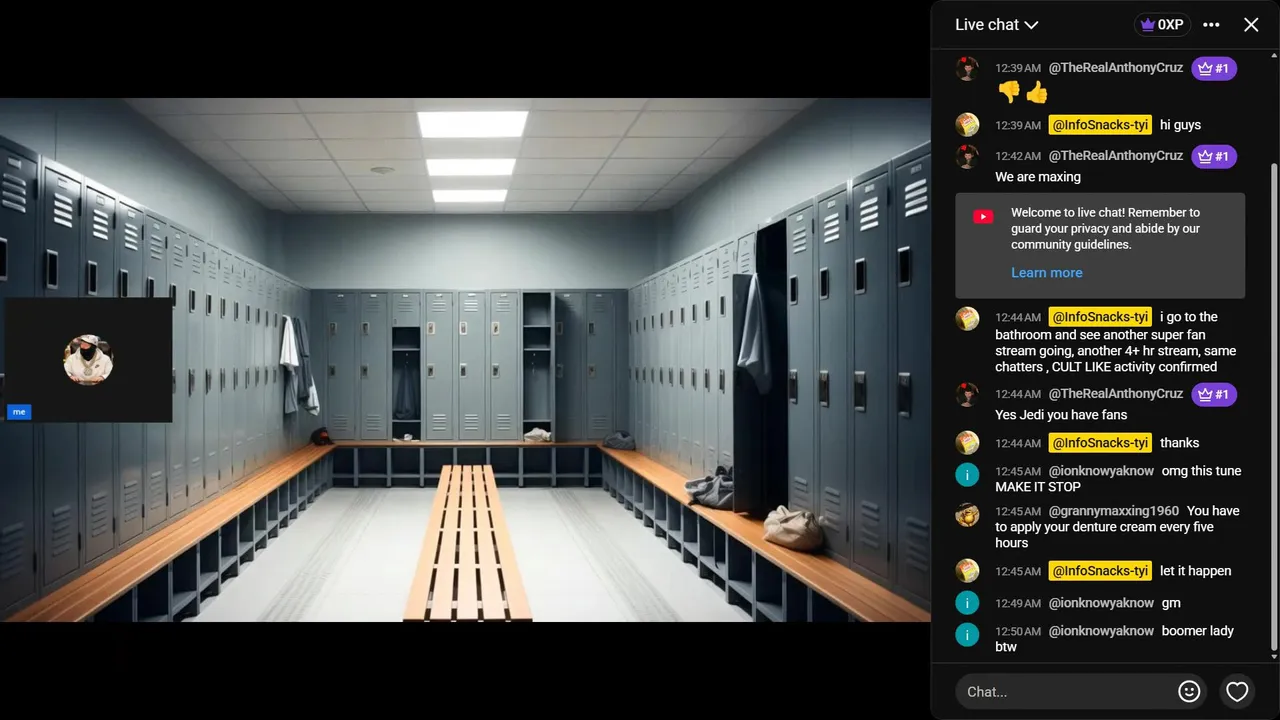Click the YouTube logo in welcome notice
The width and height of the screenshot is (1280, 720).
pos(983,217)
